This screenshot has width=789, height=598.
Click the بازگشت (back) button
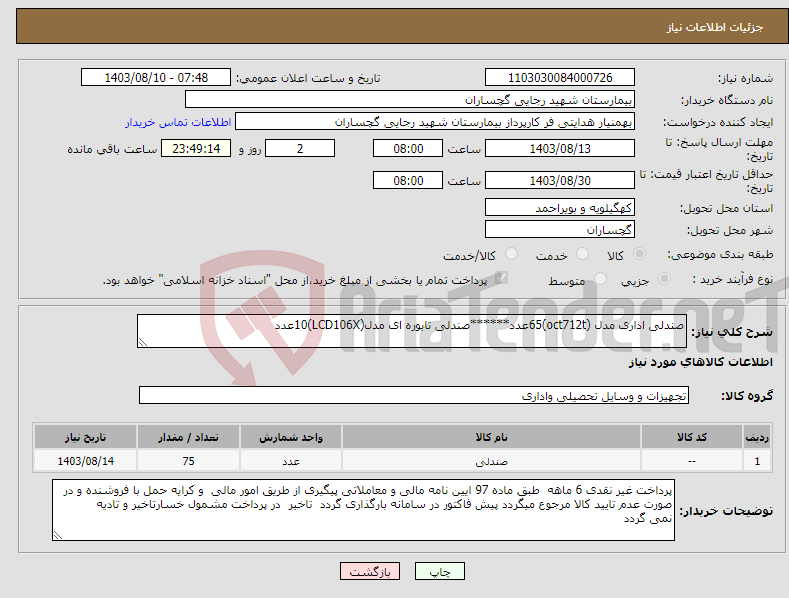(370, 571)
